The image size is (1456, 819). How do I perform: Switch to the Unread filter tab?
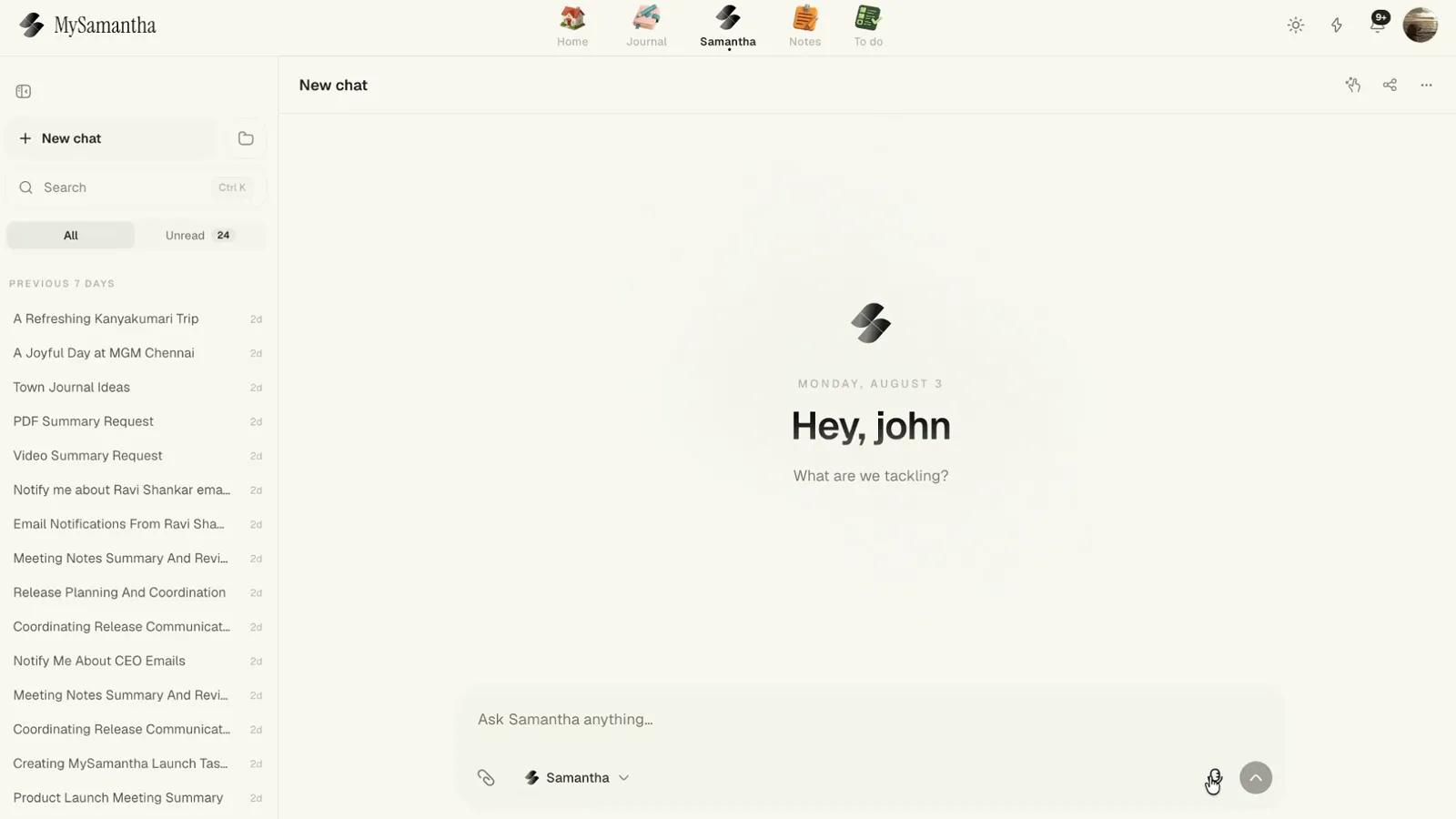click(200, 236)
